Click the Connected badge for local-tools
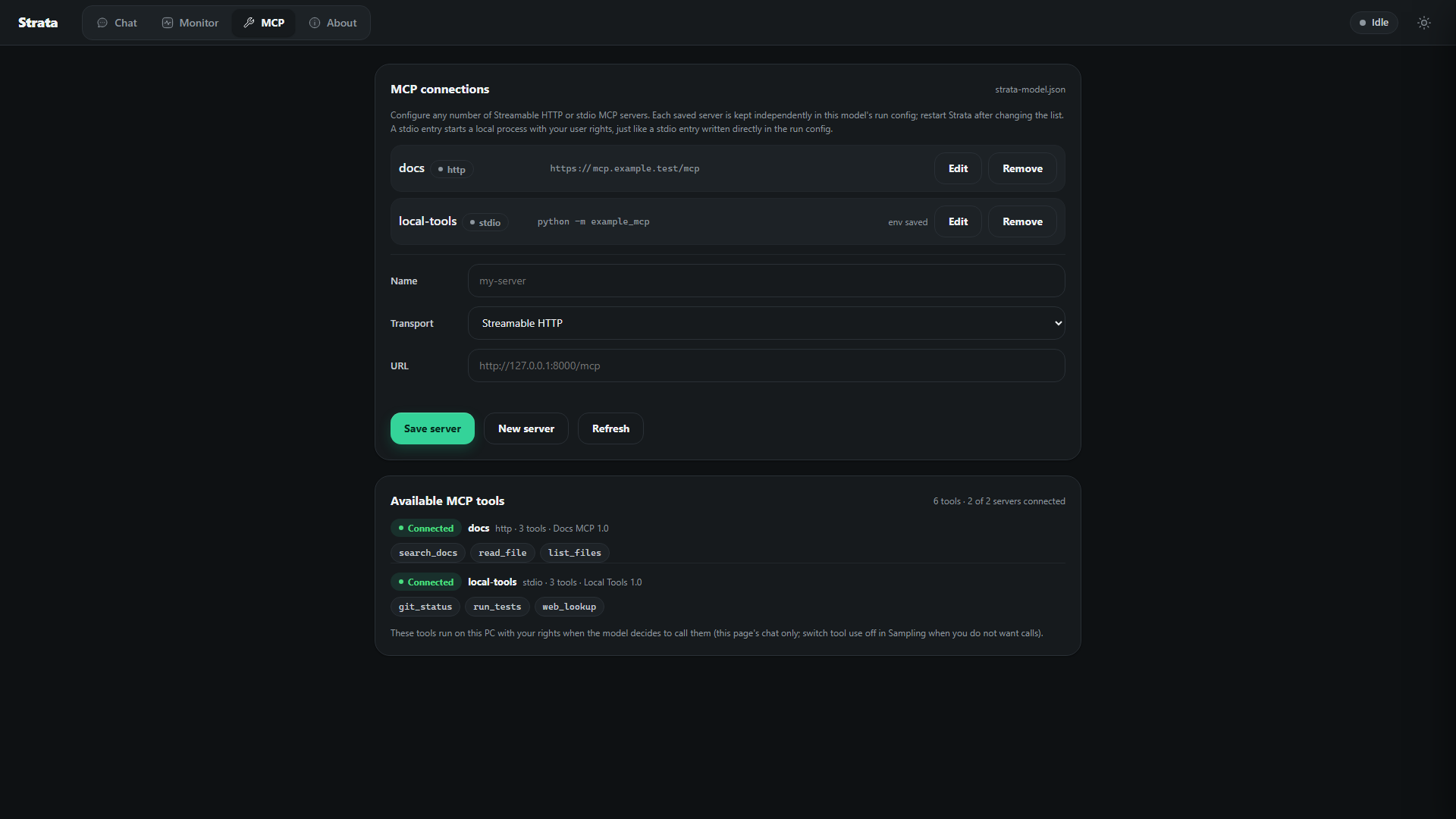Image resolution: width=1456 pixels, height=819 pixels. click(425, 582)
